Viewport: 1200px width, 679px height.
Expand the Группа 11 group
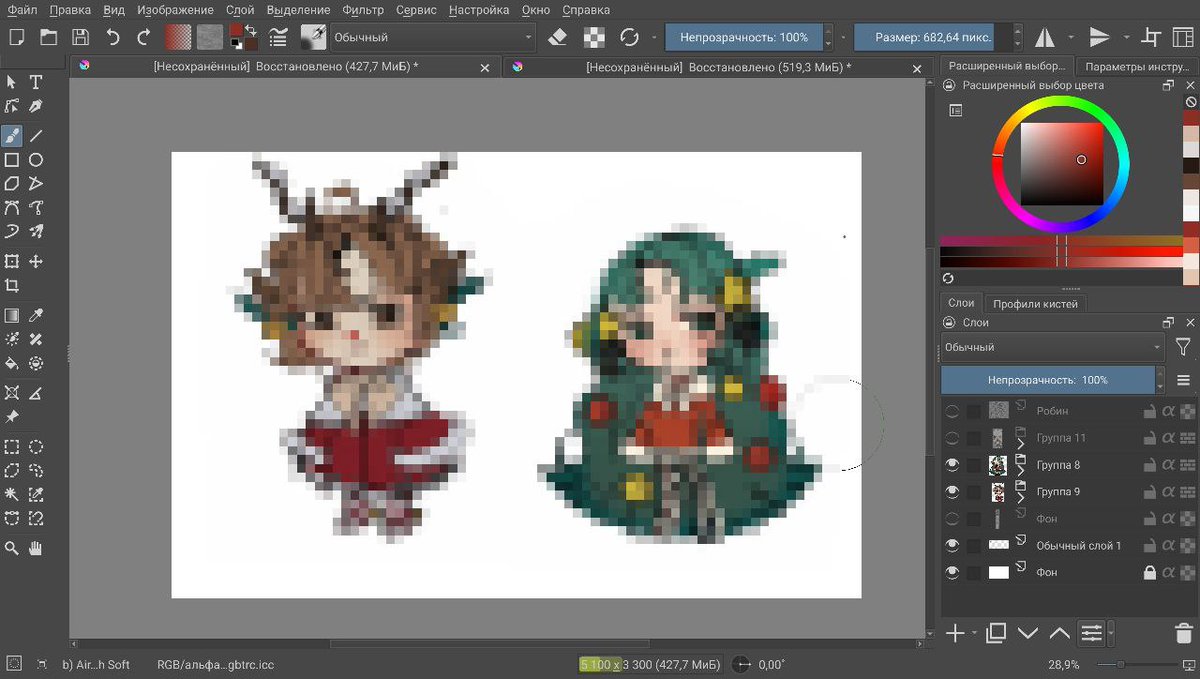tap(1021, 443)
